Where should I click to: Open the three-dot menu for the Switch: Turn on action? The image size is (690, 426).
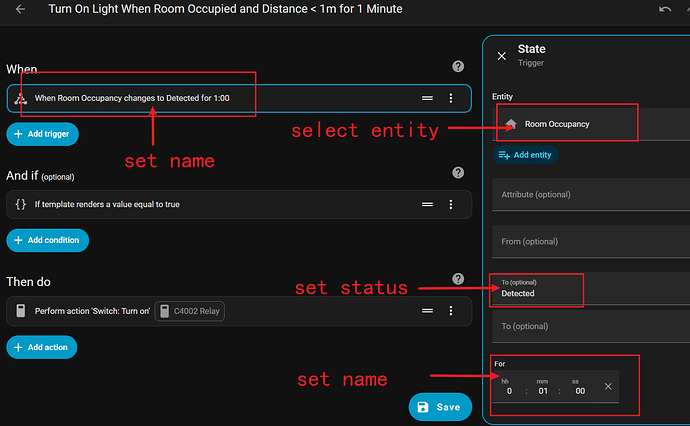pyautogui.click(x=451, y=311)
